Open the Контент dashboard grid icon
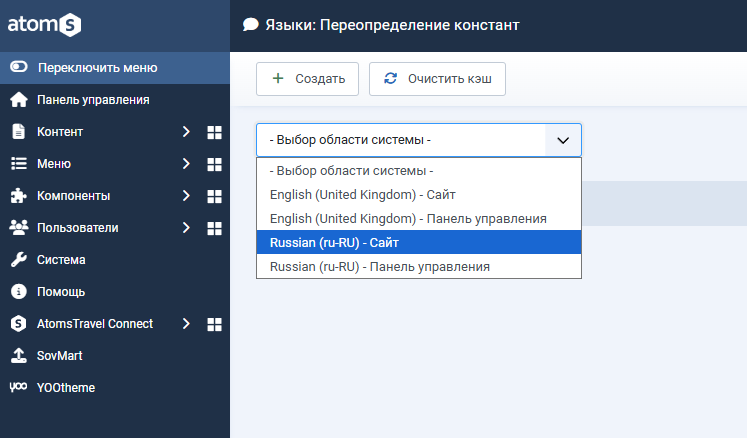 [x=214, y=132]
